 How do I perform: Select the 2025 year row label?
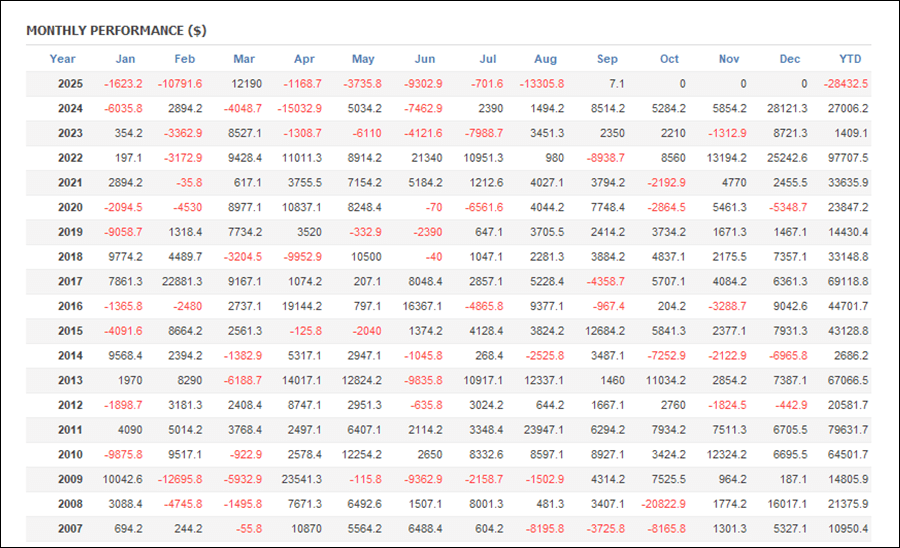click(69, 84)
